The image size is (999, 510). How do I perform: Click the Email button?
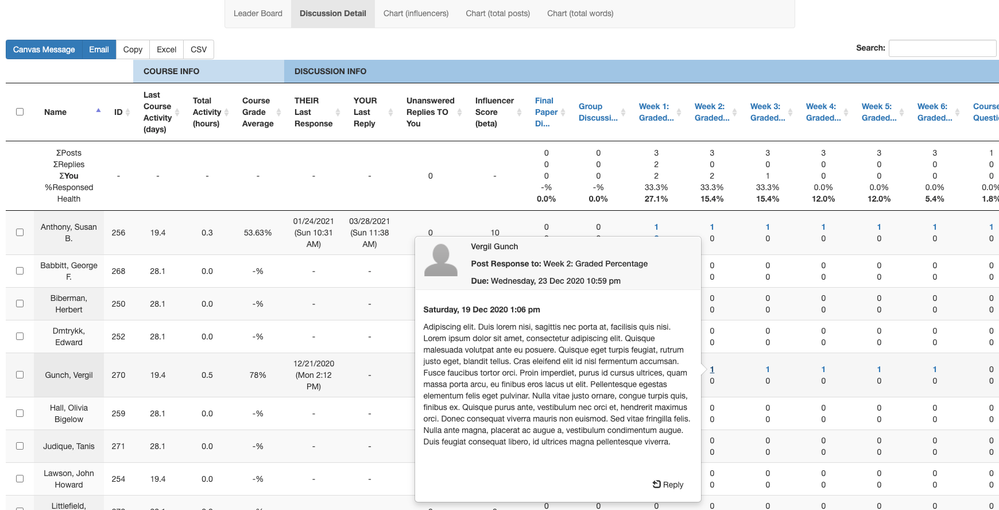[99, 49]
